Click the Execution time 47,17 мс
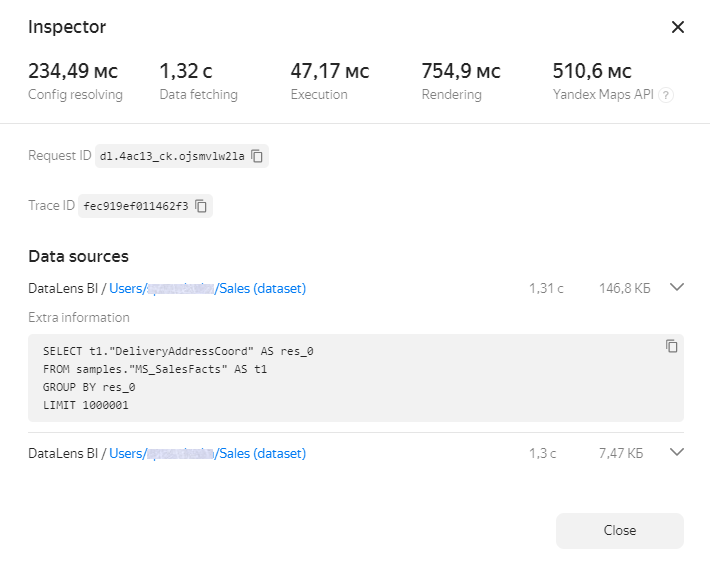711x564 pixels. [x=330, y=71]
